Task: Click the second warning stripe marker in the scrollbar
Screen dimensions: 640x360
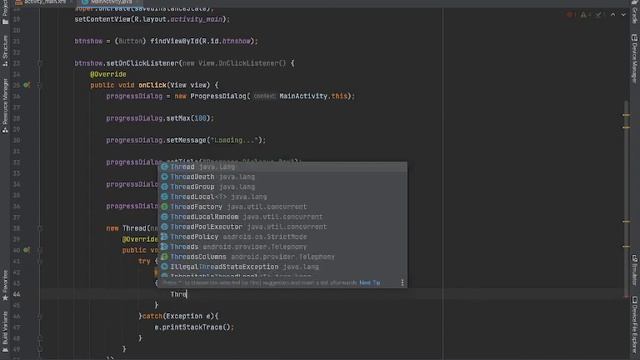Action: (x=626, y=127)
